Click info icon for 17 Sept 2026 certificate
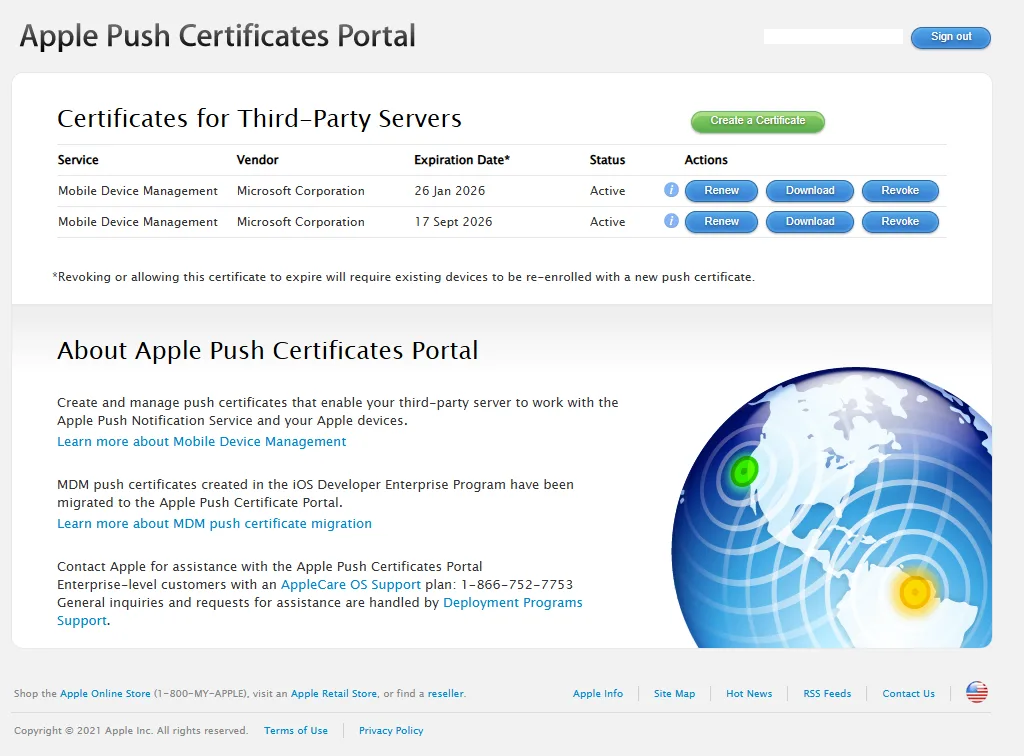 tap(671, 221)
